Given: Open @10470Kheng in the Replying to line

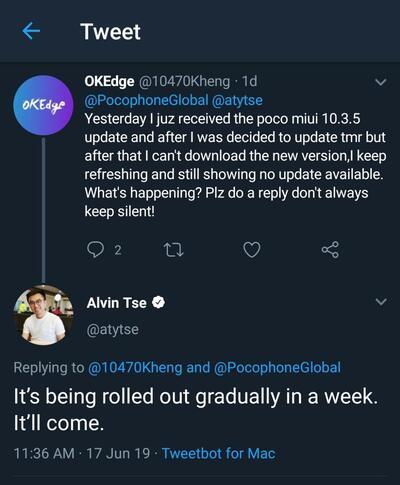Looking at the screenshot, I should [x=135, y=367].
